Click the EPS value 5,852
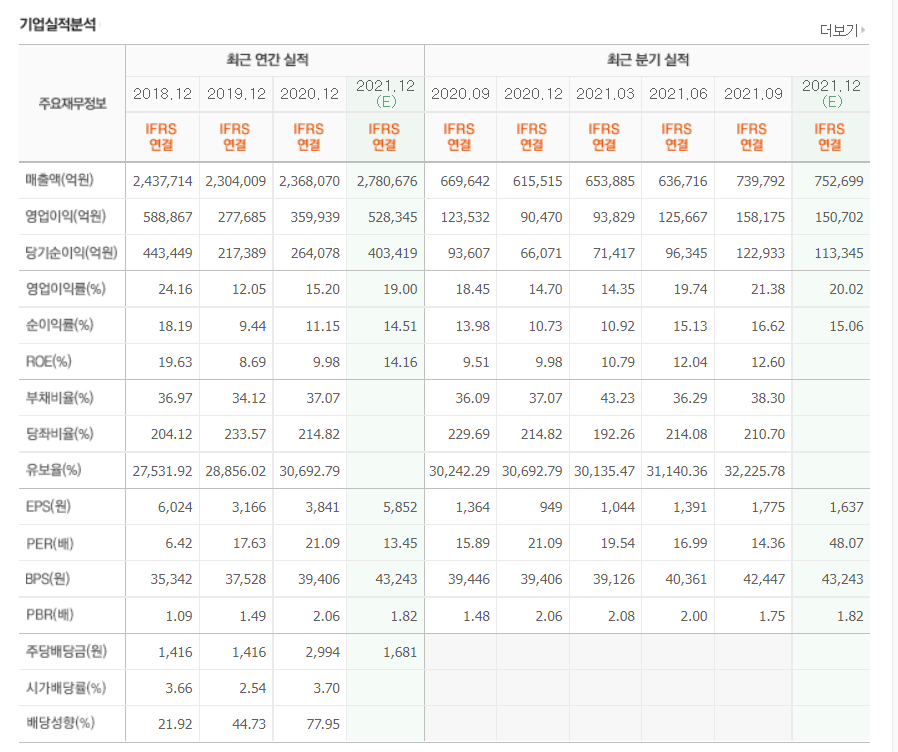898x752 pixels. coord(400,507)
